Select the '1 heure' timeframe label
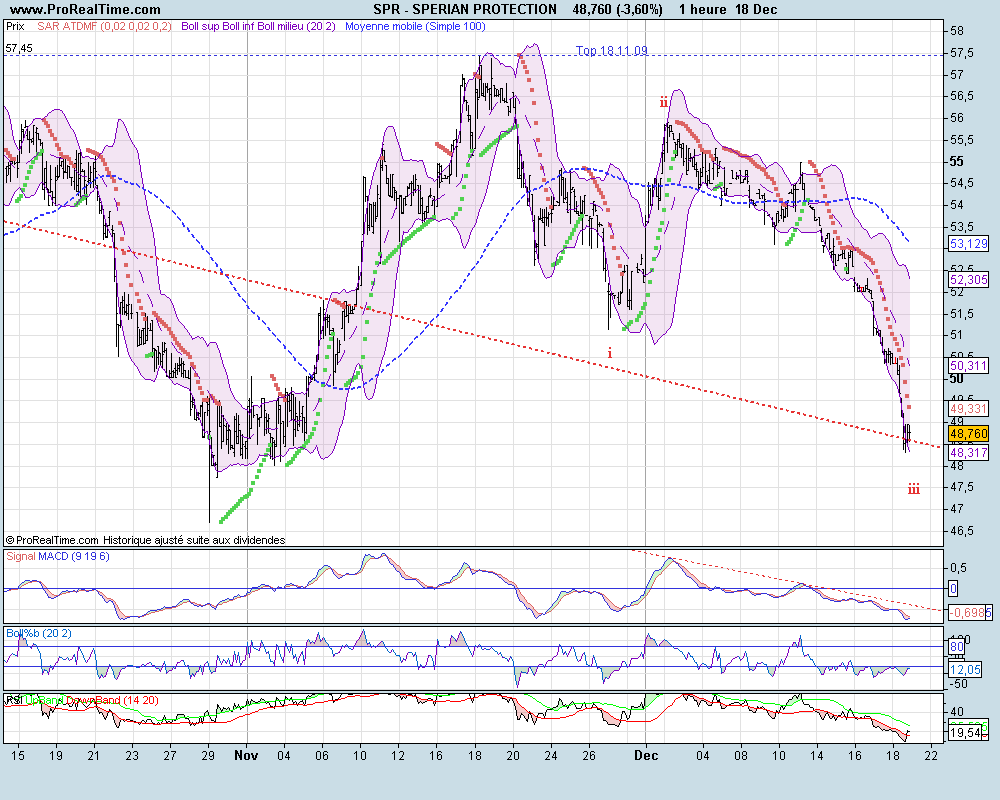The height and width of the screenshot is (800, 1000). (x=703, y=10)
